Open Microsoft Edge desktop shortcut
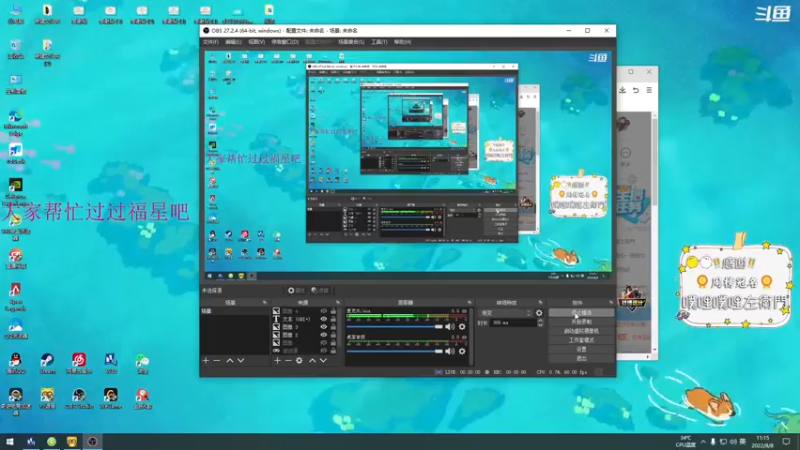The height and width of the screenshot is (450, 800). click(15, 122)
